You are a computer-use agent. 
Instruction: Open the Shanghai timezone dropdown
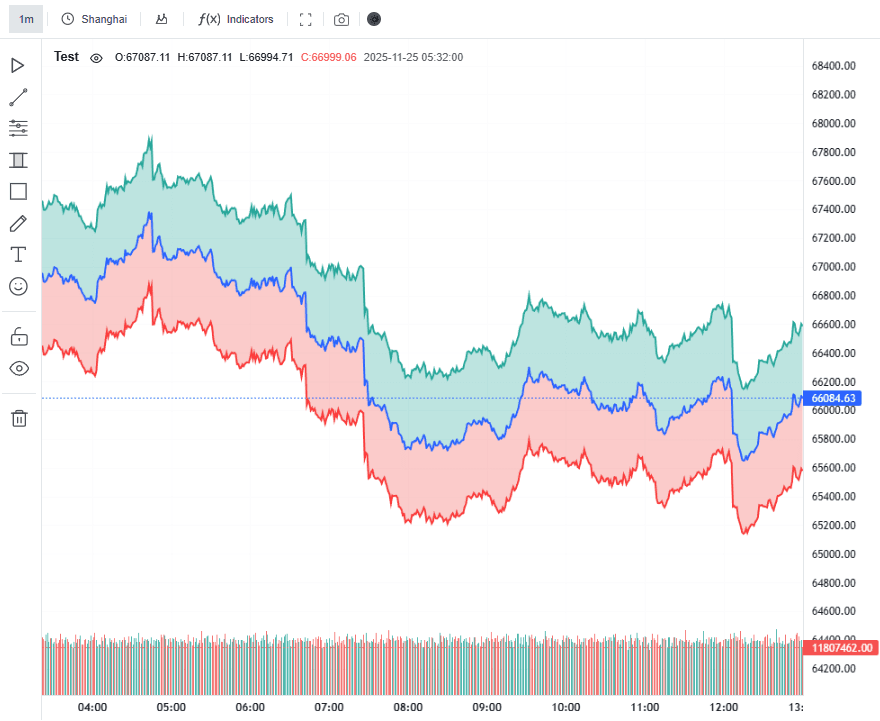point(94,19)
